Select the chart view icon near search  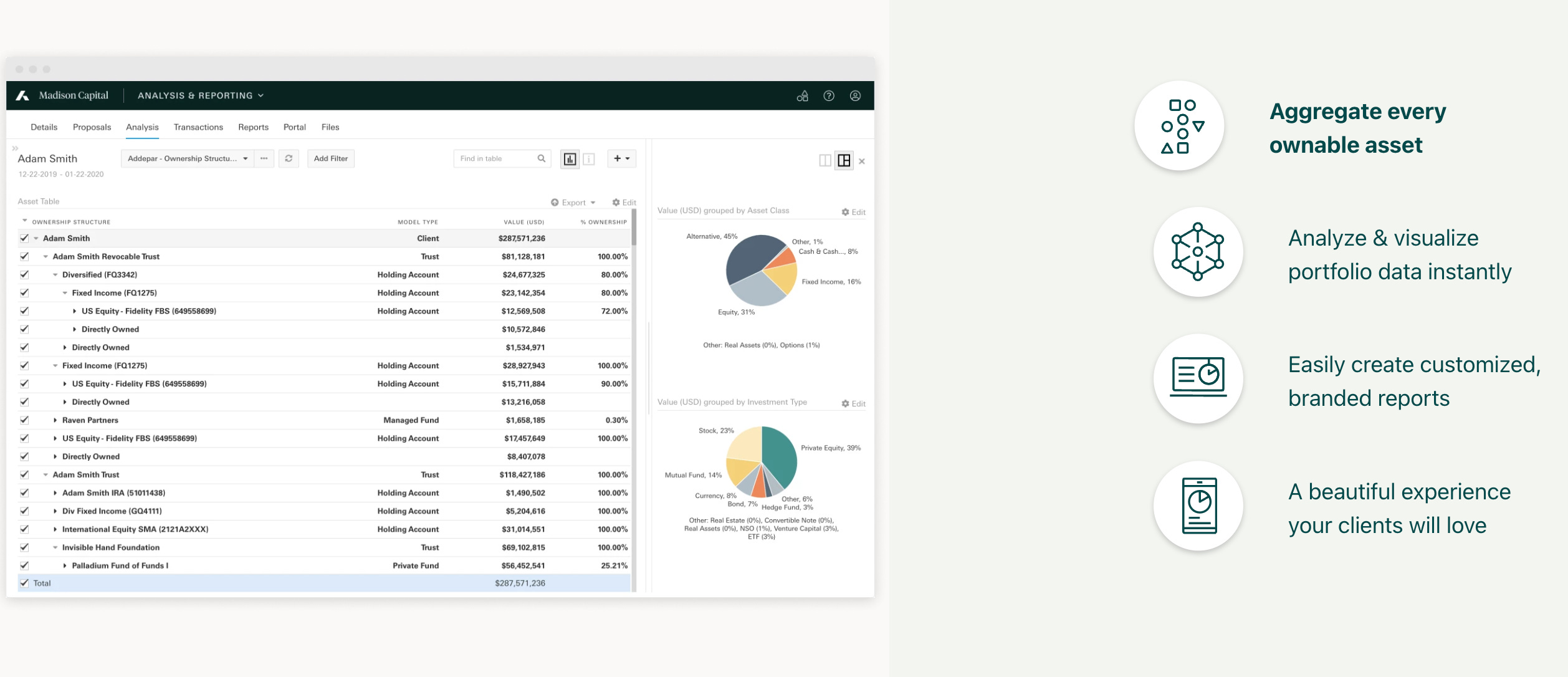click(571, 158)
